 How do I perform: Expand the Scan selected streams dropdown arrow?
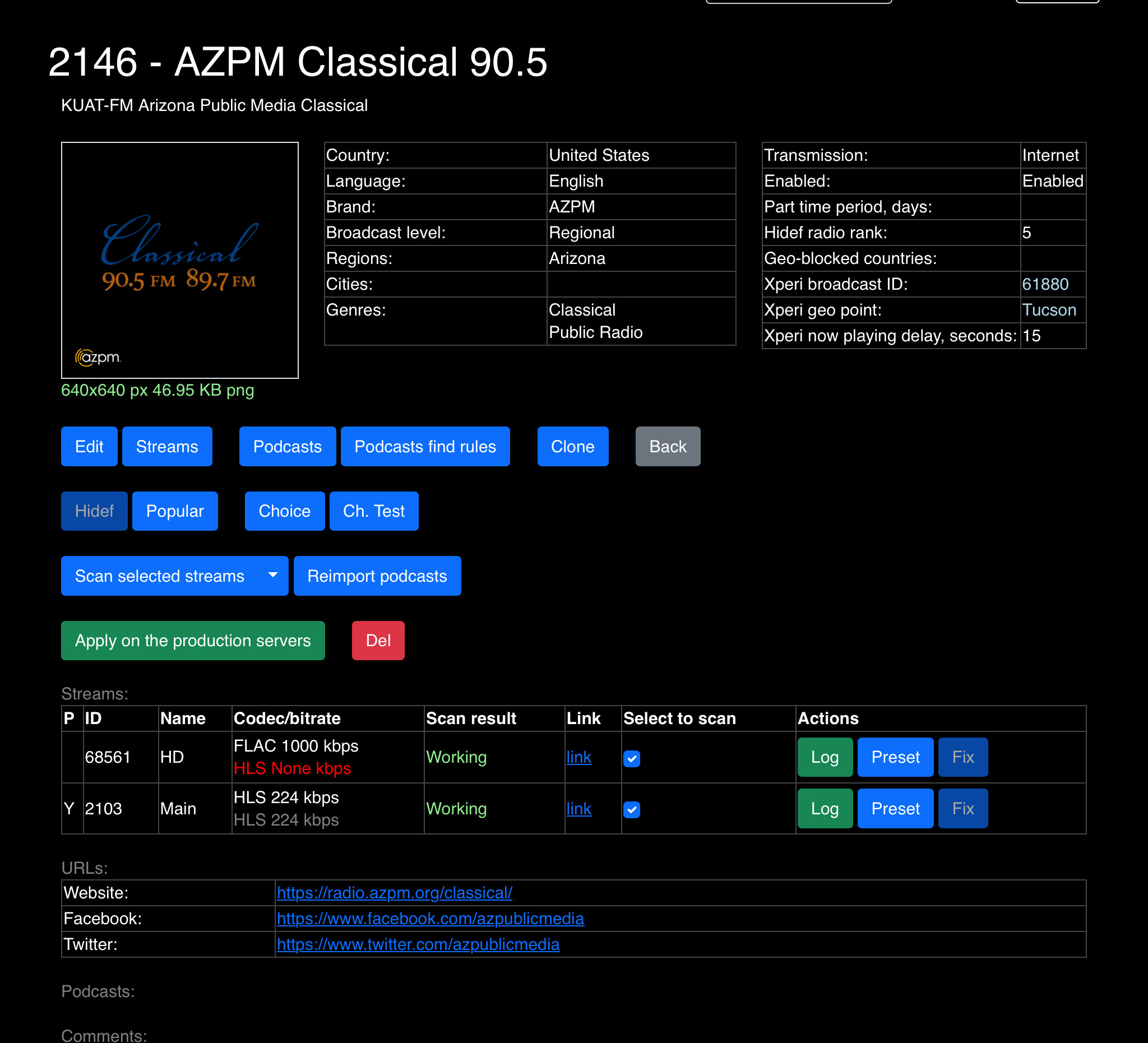[273, 576]
